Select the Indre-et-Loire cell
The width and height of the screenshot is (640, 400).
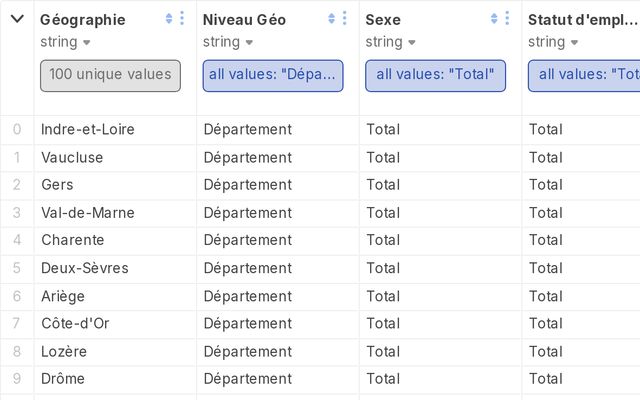[88, 129]
